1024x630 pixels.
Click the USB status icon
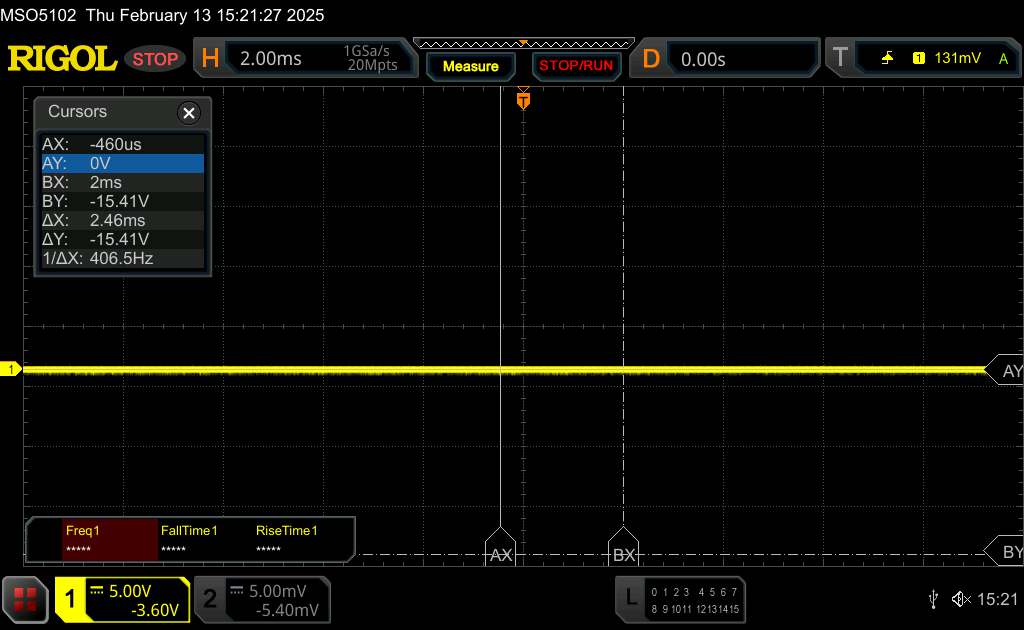coord(933,599)
